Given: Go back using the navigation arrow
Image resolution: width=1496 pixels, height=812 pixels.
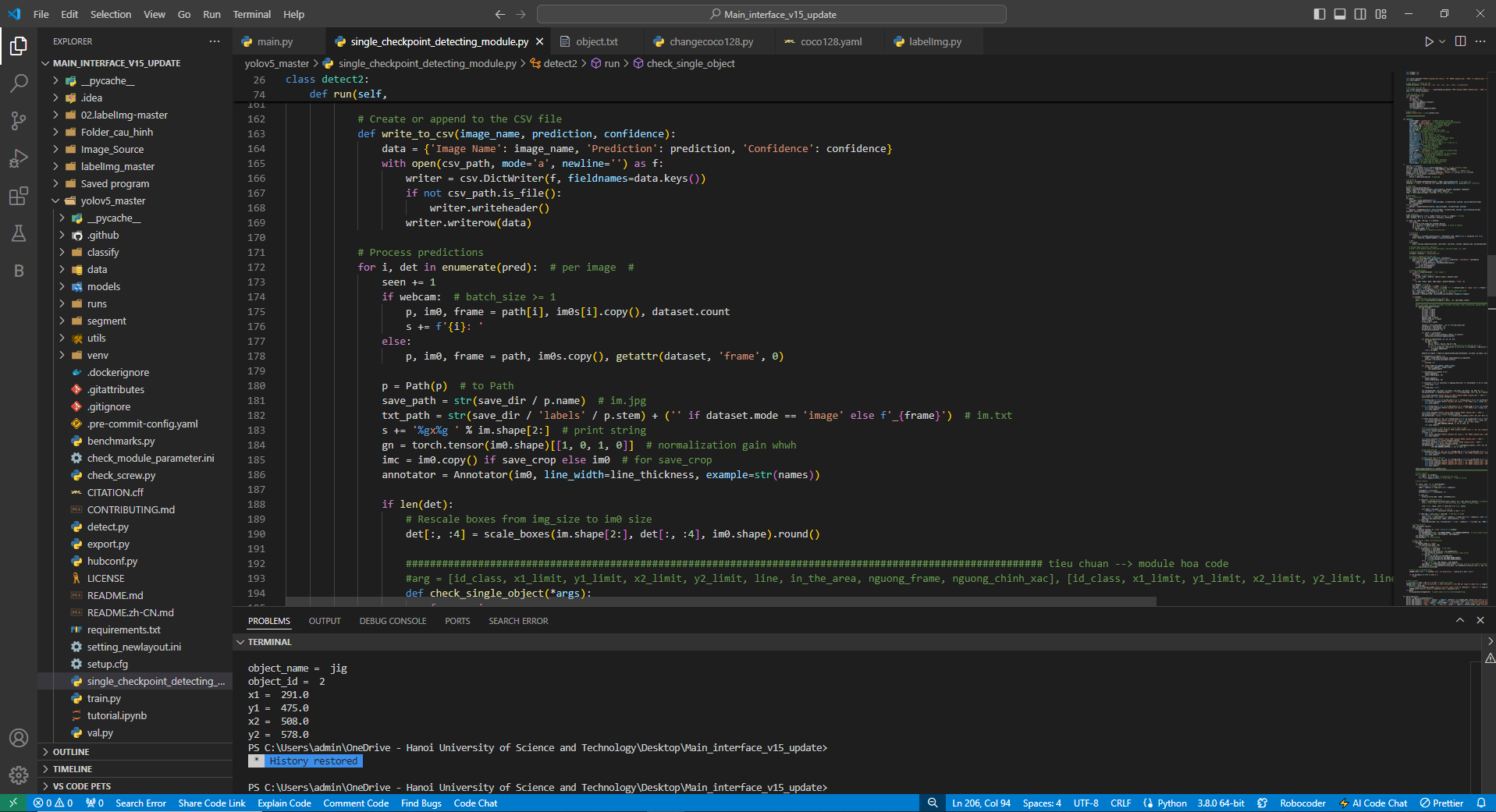Looking at the screenshot, I should 499,14.
